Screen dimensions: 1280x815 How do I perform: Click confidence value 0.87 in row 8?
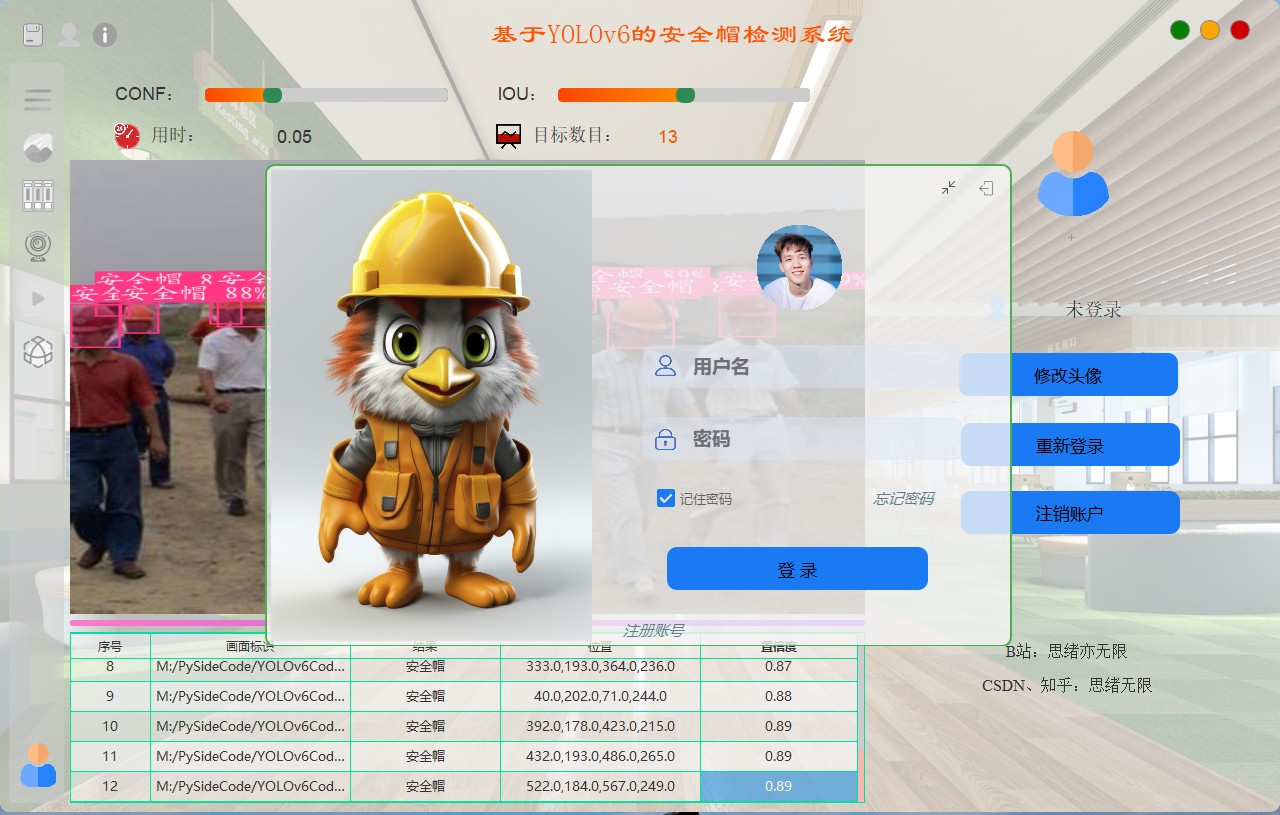point(778,666)
